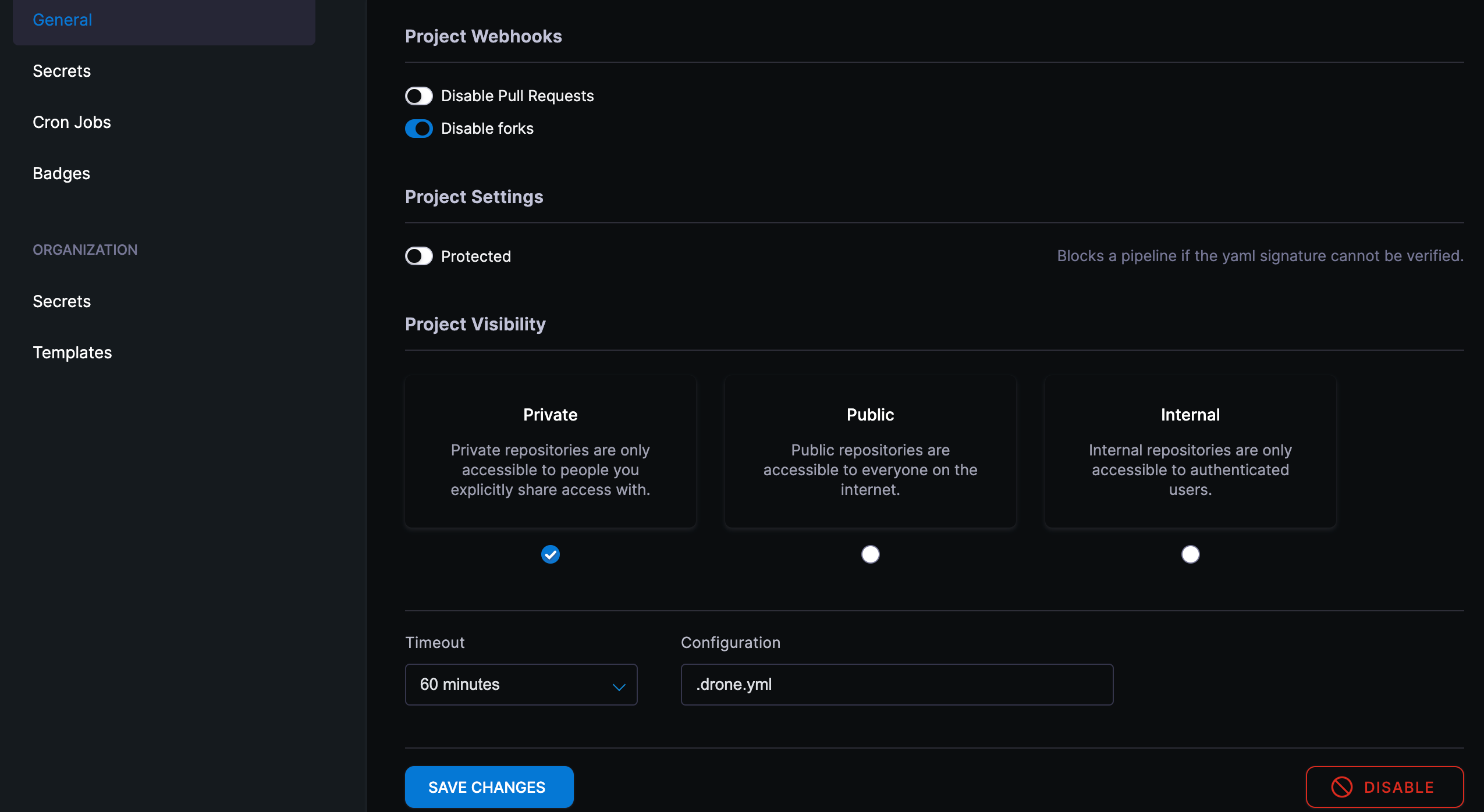Click the Internal visibility card
Screen dimensions: 1484x812
1191,451
